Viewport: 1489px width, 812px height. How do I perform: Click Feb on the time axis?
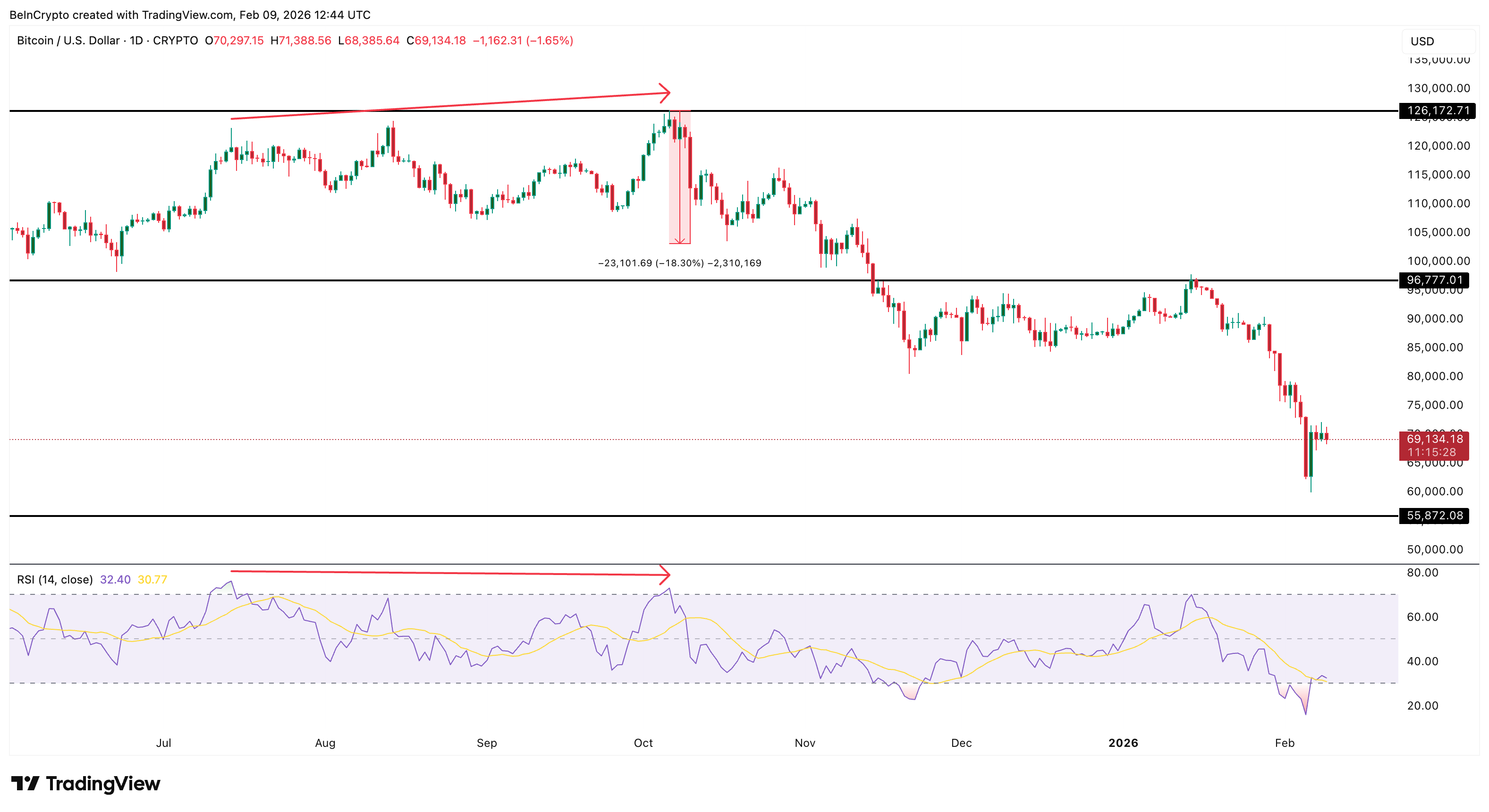tap(1286, 743)
